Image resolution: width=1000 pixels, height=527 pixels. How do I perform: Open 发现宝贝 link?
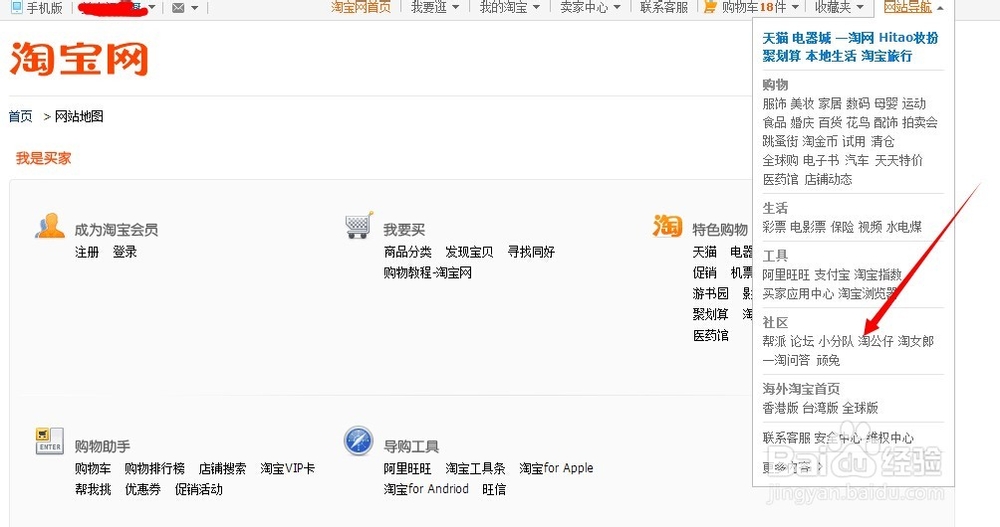(x=469, y=251)
